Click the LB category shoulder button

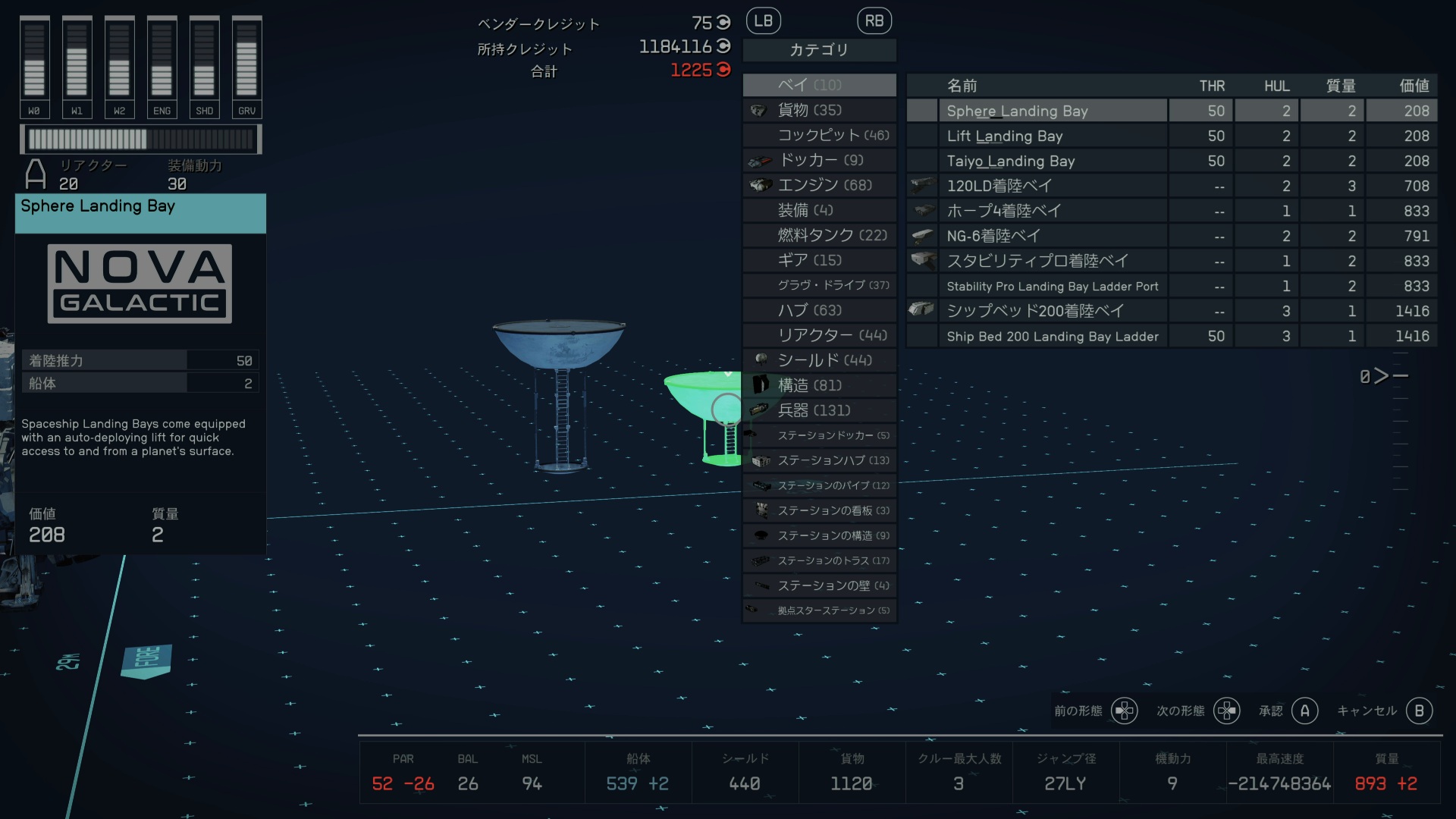tap(764, 21)
